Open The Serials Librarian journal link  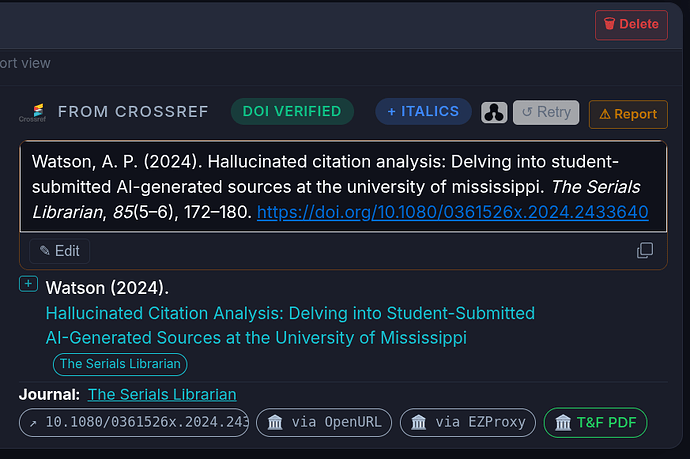pyautogui.click(x=162, y=394)
